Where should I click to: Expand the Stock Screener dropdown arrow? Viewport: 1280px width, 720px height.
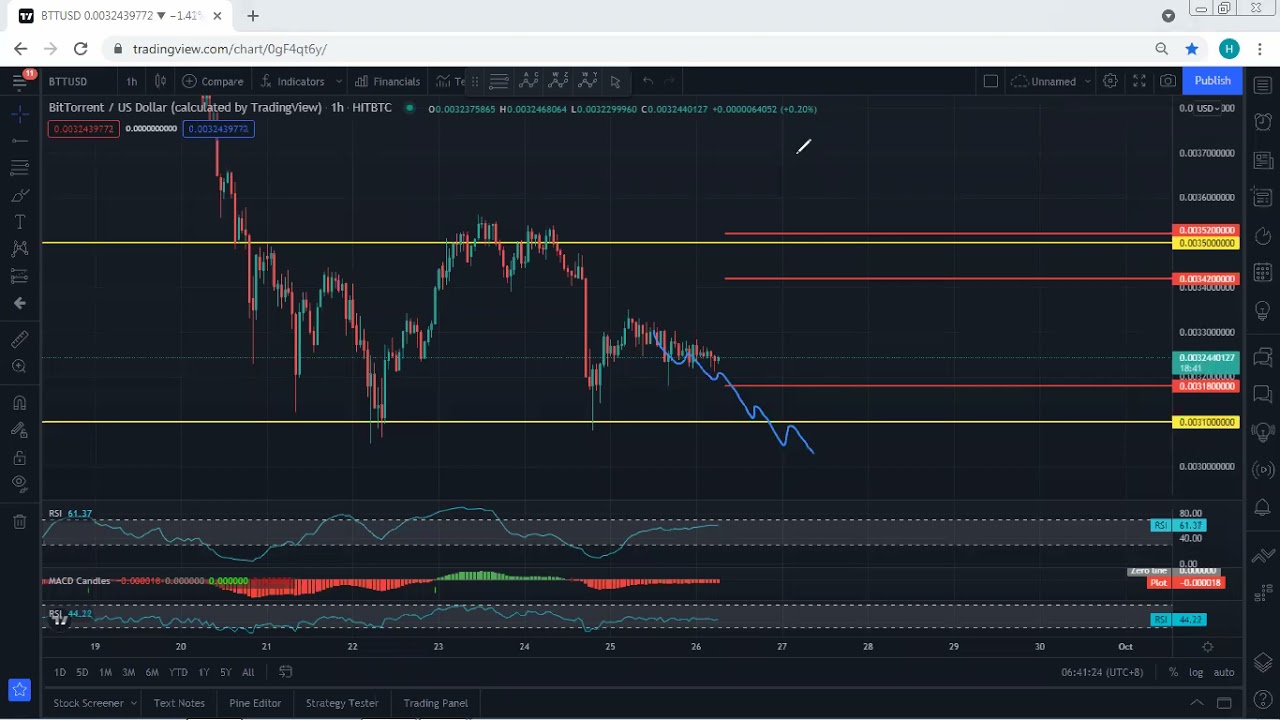tap(133, 703)
